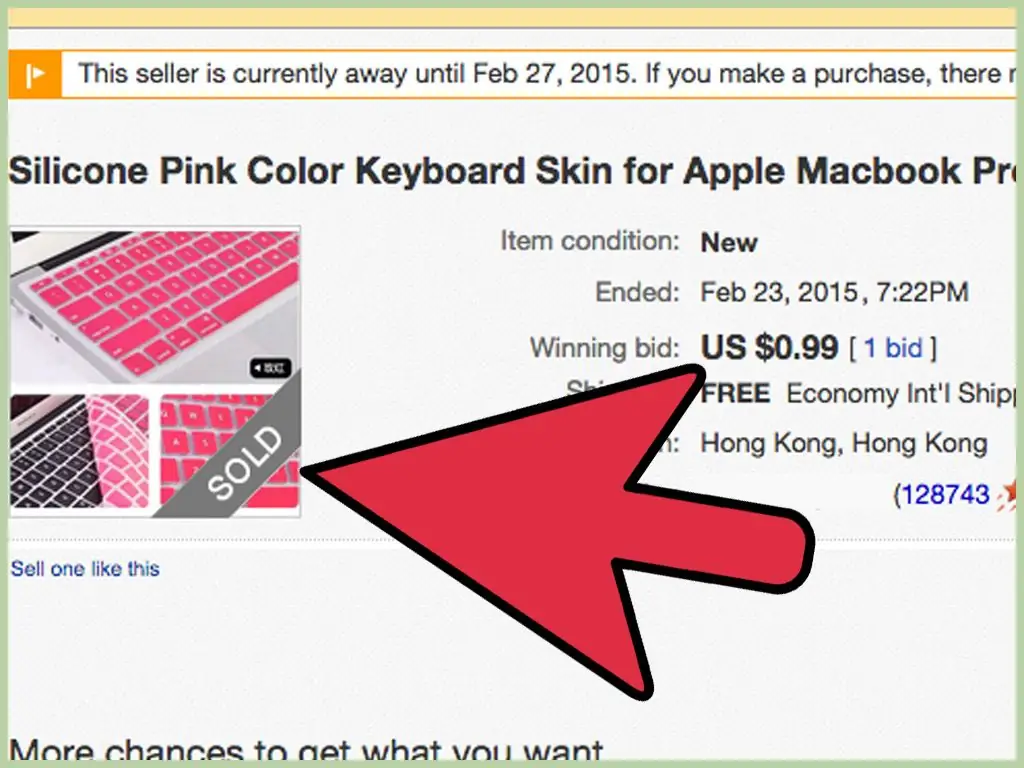Click the small black badge on main photo
The width and height of the screenshot is (1024, 768).
click(270, 368)
